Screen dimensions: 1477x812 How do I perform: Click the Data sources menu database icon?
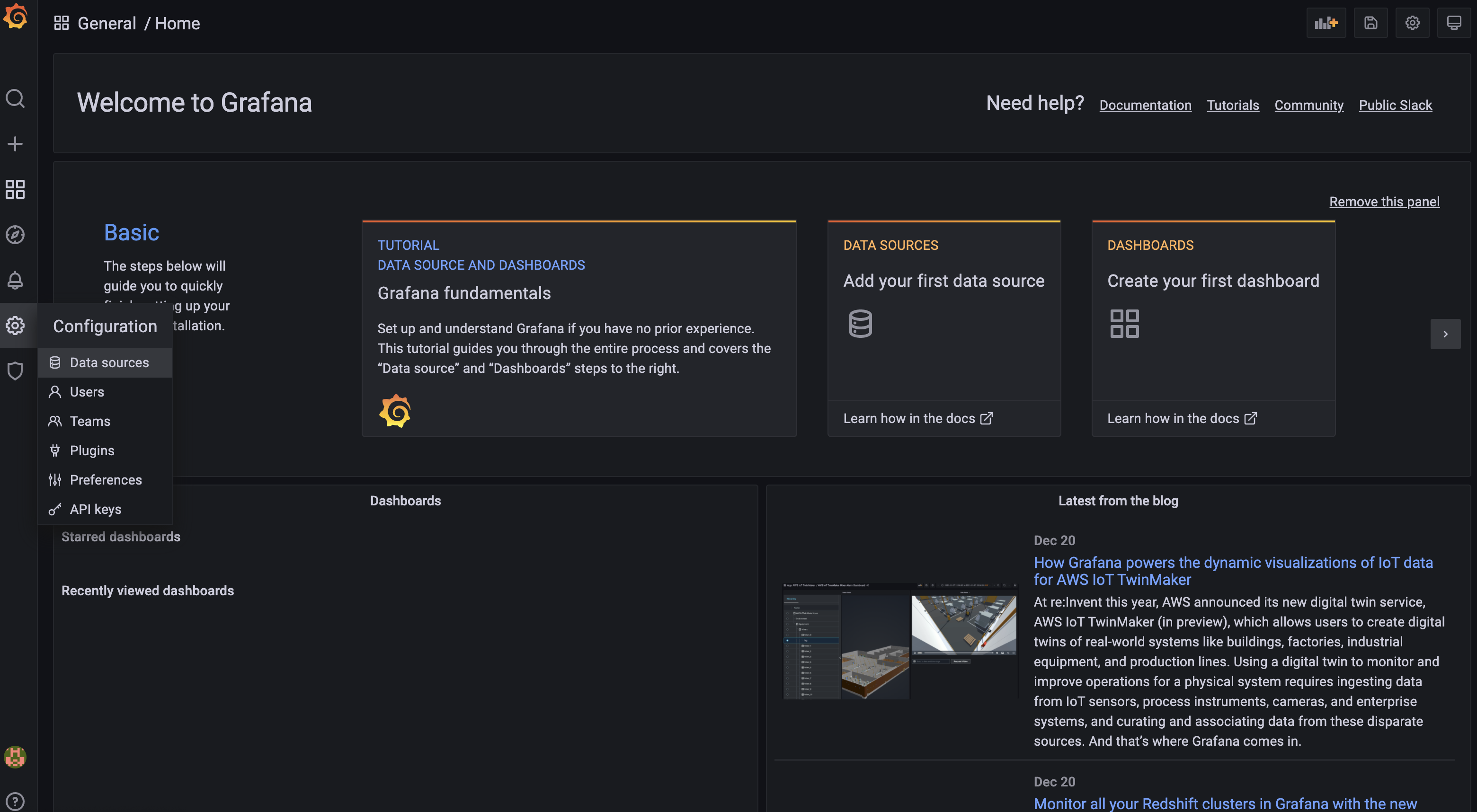[55, 363]
